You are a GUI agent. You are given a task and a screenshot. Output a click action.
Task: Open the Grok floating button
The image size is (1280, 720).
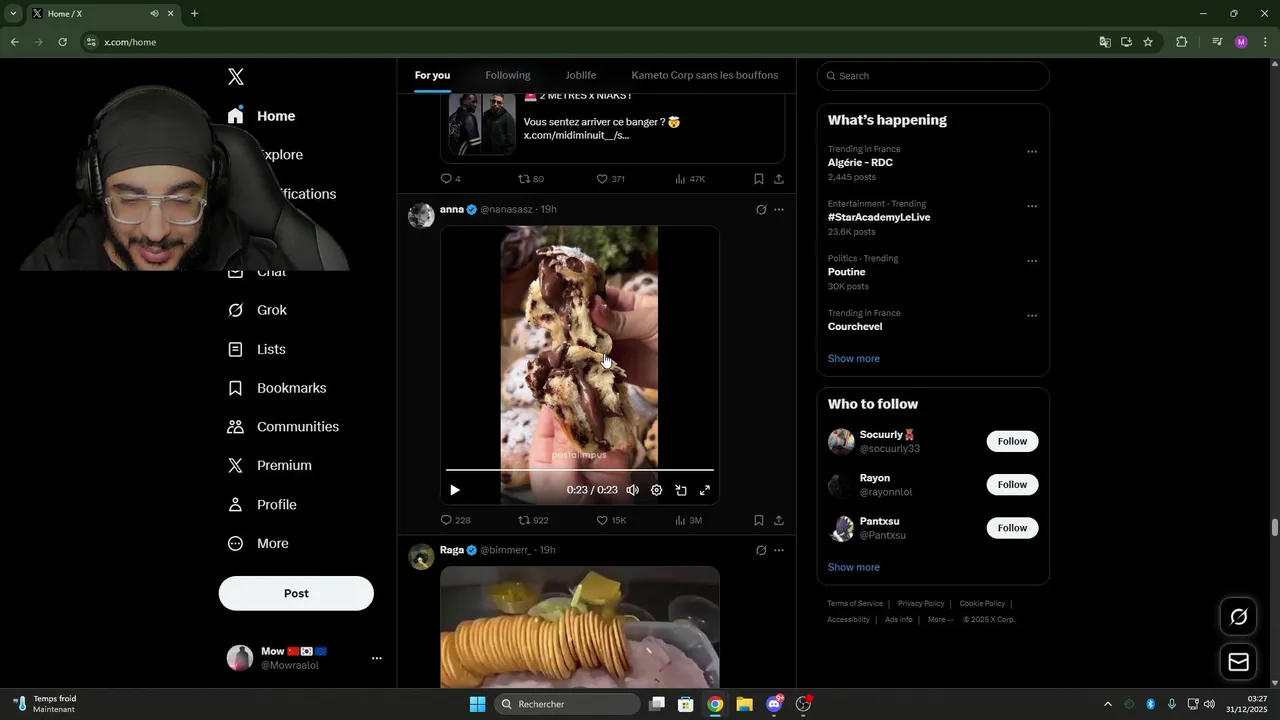pos(1238,617)
